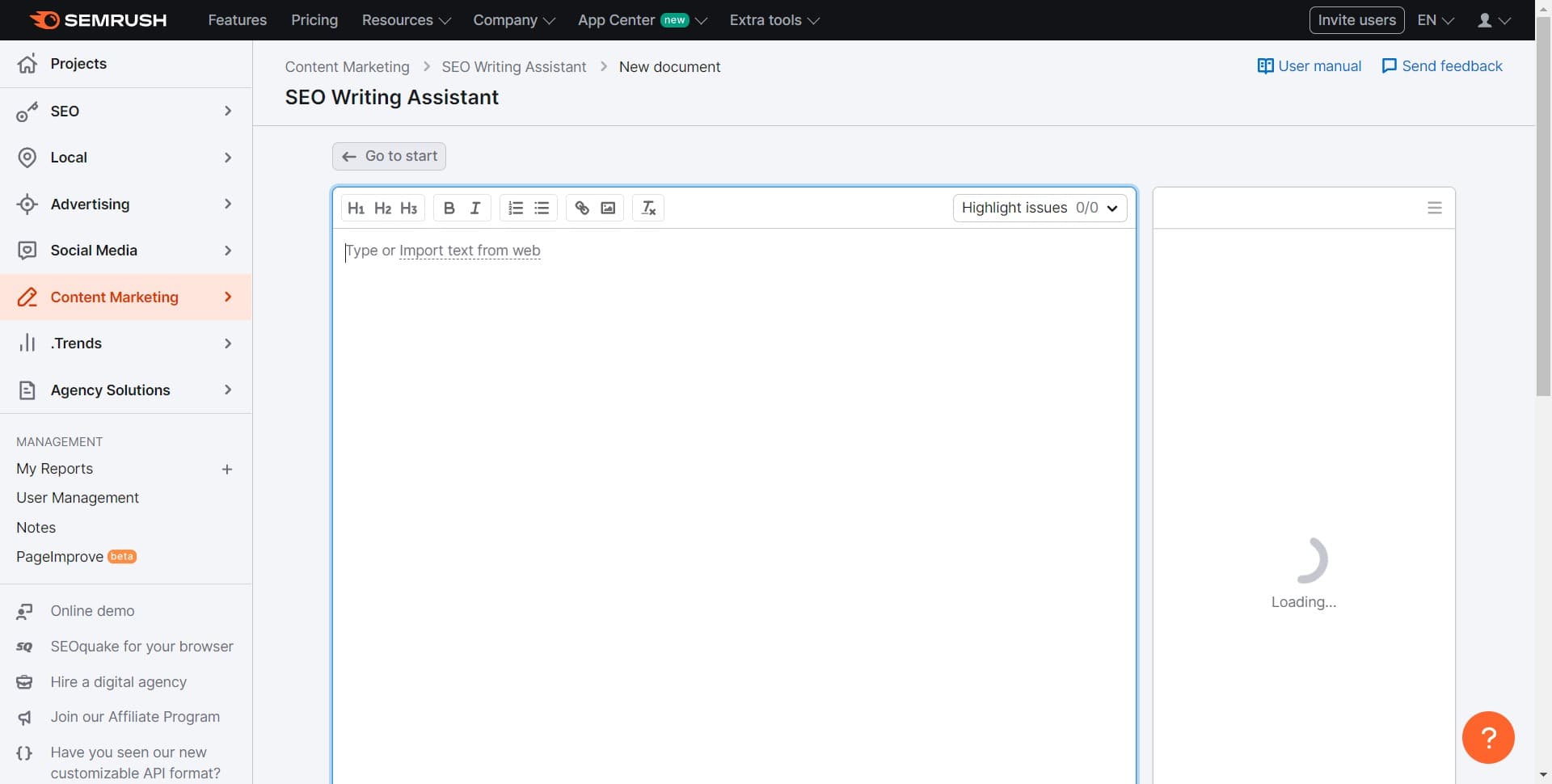Toggle bold text formatting
Image resolution: width=1552 pixels, height=784 pixels.
pyautogui.click(x=449, y=209)
